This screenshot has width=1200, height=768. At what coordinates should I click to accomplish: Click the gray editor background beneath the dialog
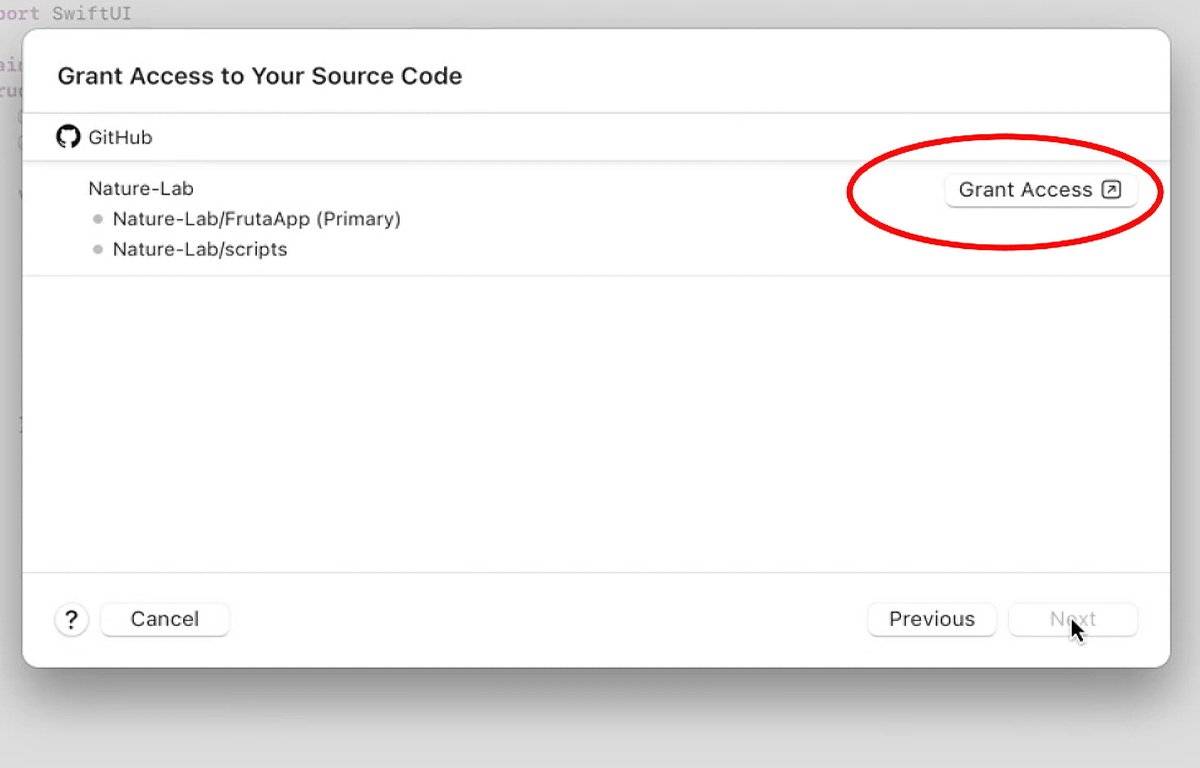pos(600,720)
